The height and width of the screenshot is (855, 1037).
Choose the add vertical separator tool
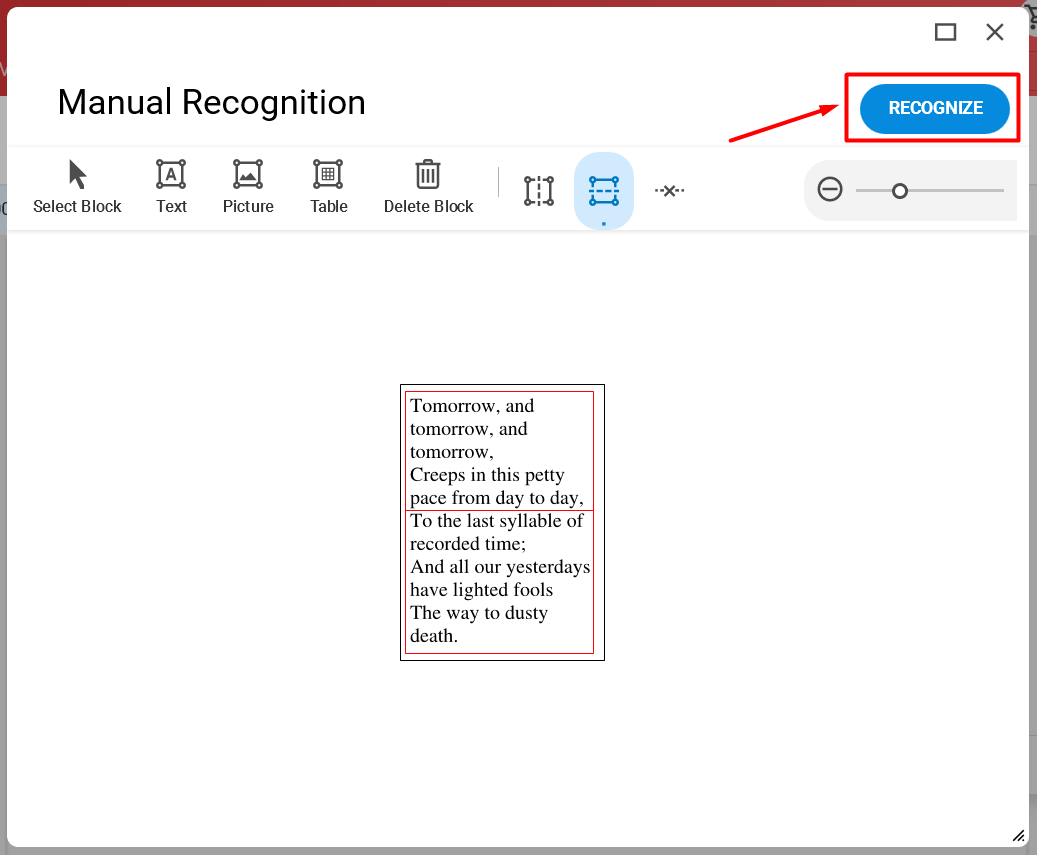coord(539,191)
